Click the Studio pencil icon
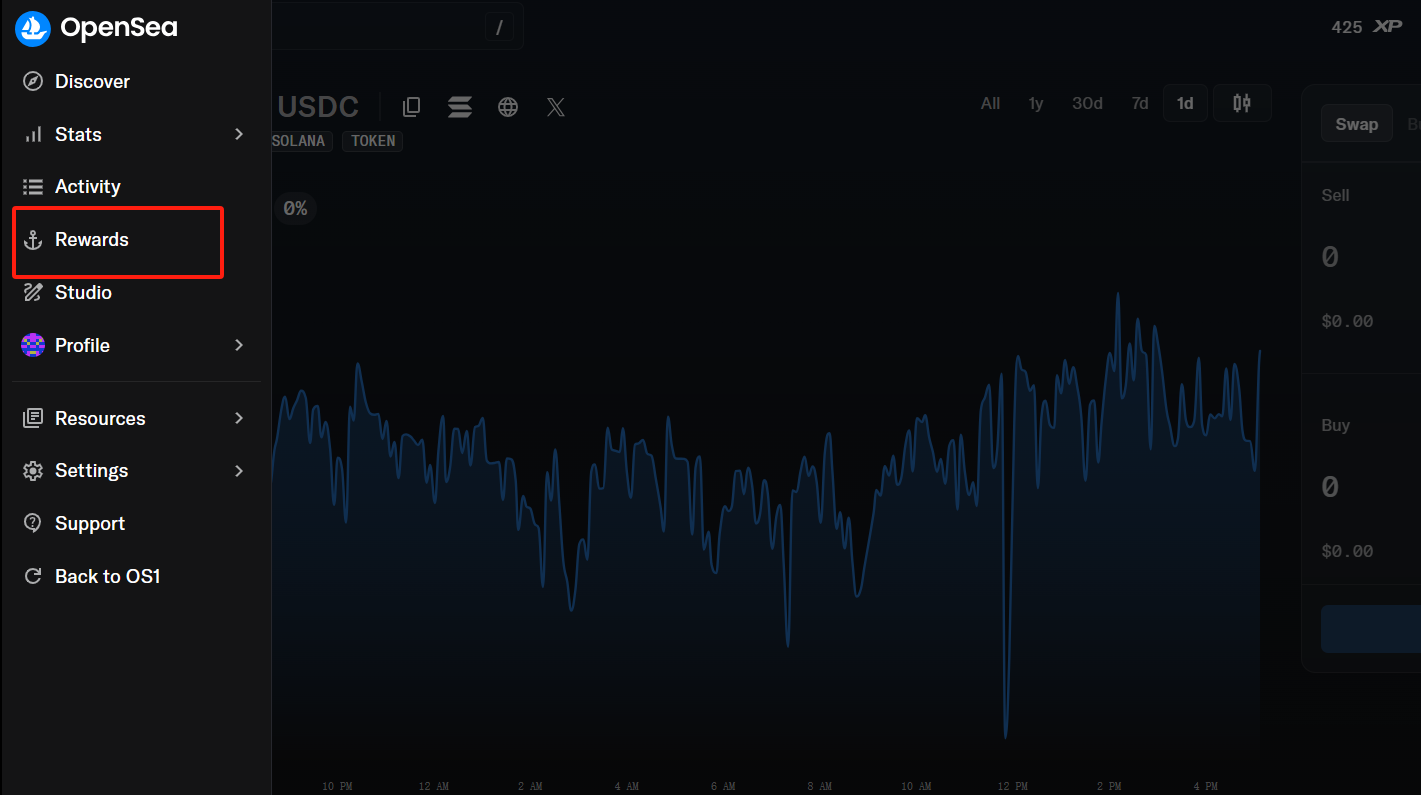The height and width of the screenshot is (795, 1421). tap(33, 292)
